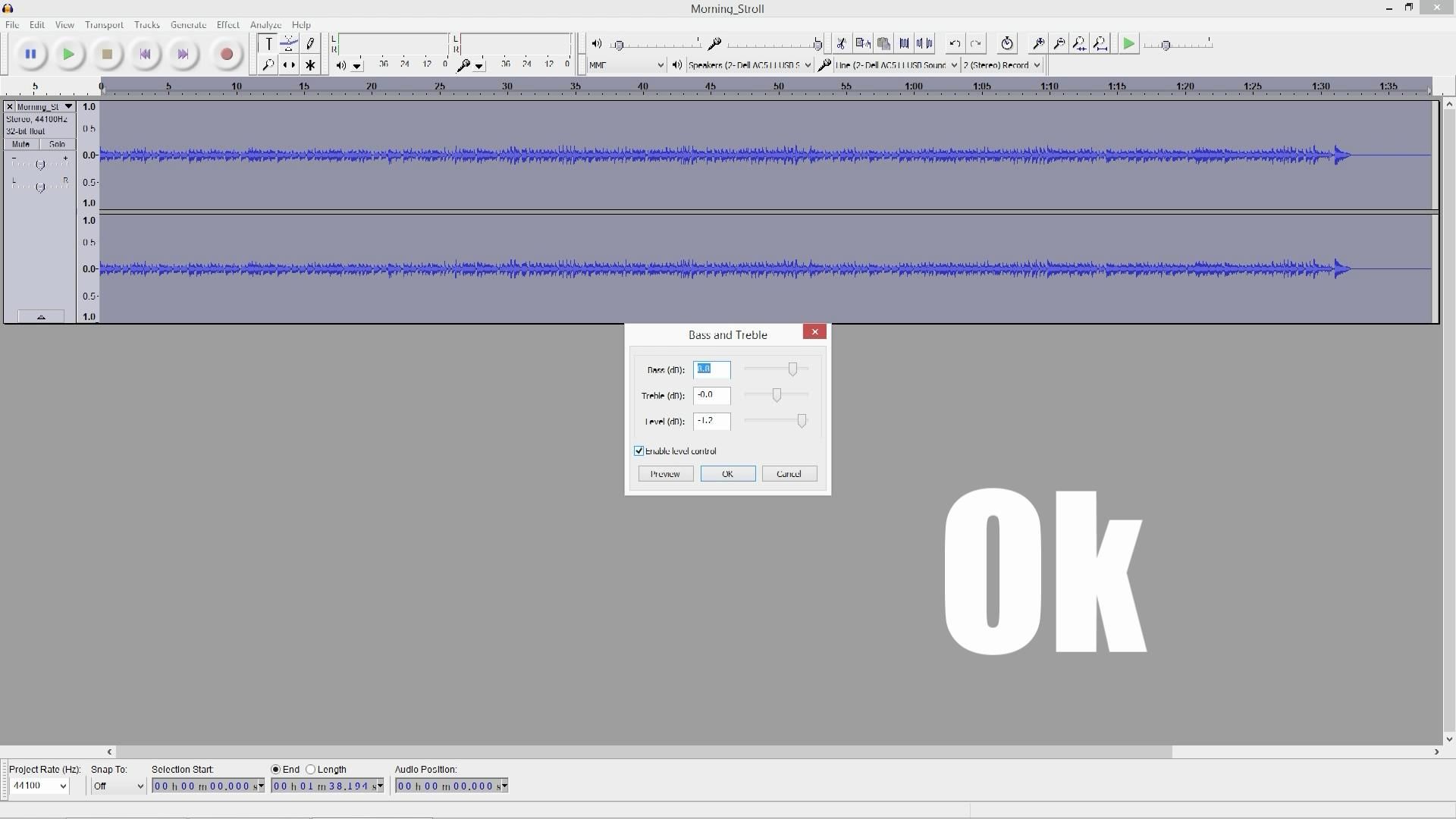
Task: Select the Time Shift tool
Action: (x=289, y=64)
